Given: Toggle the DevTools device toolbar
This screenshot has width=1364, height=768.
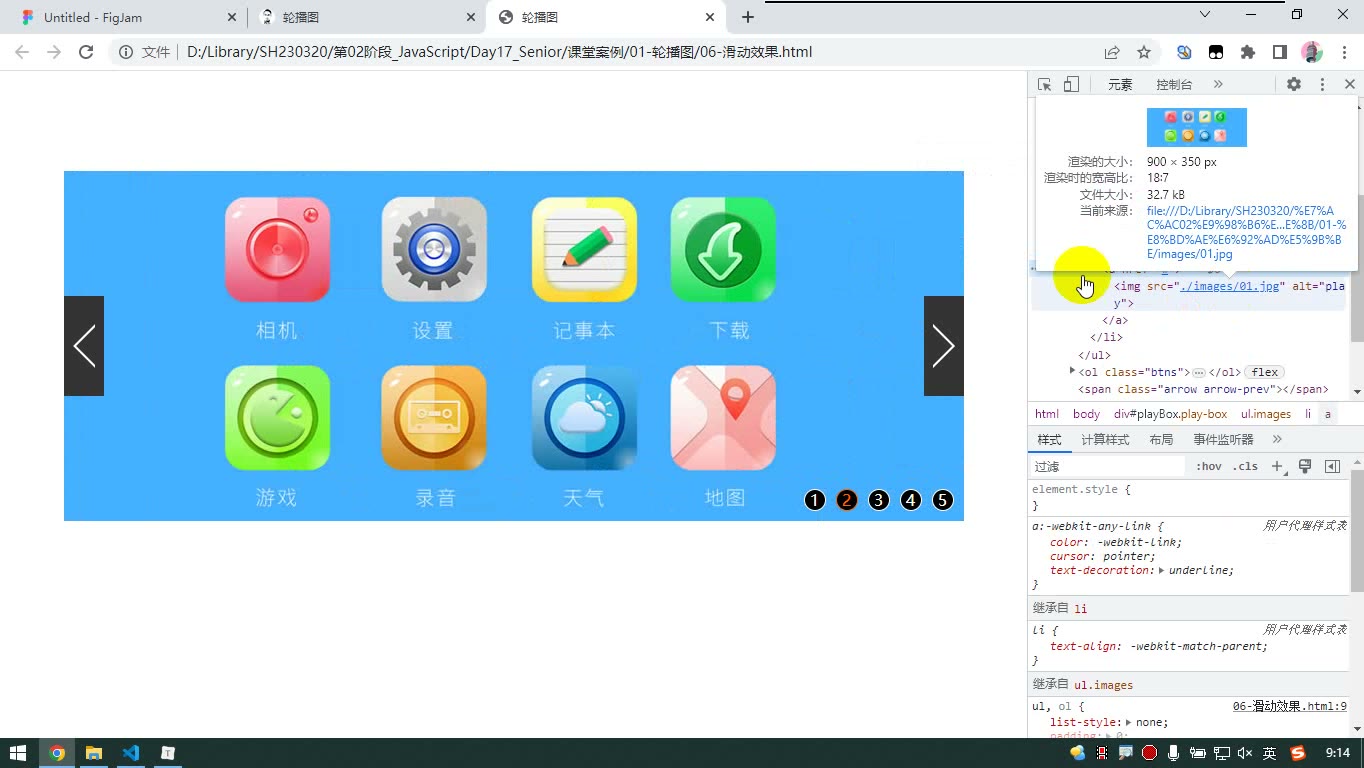Looking at the screenshot, I should pyautogui.click(x=1071, y=85).
